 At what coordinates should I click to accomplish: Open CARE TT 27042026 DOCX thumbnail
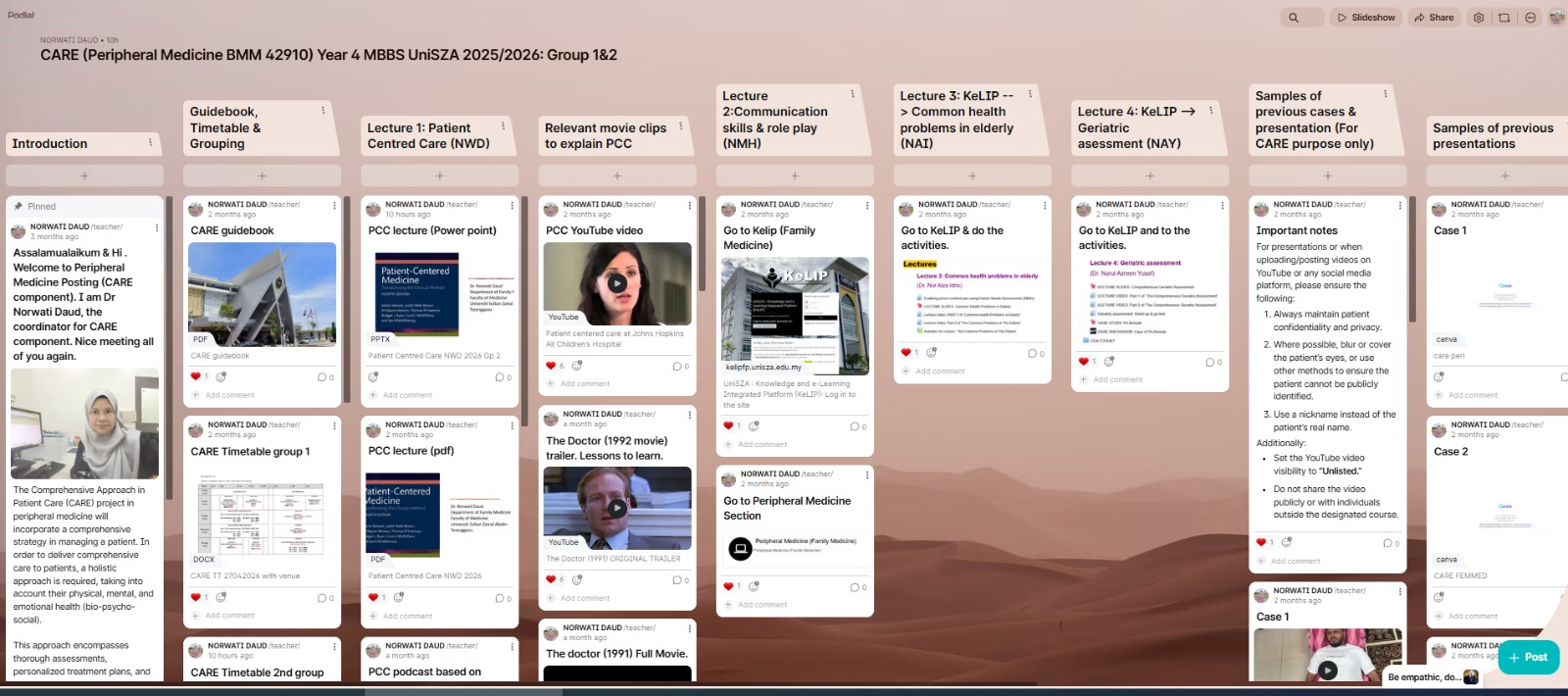click(262, 515)
